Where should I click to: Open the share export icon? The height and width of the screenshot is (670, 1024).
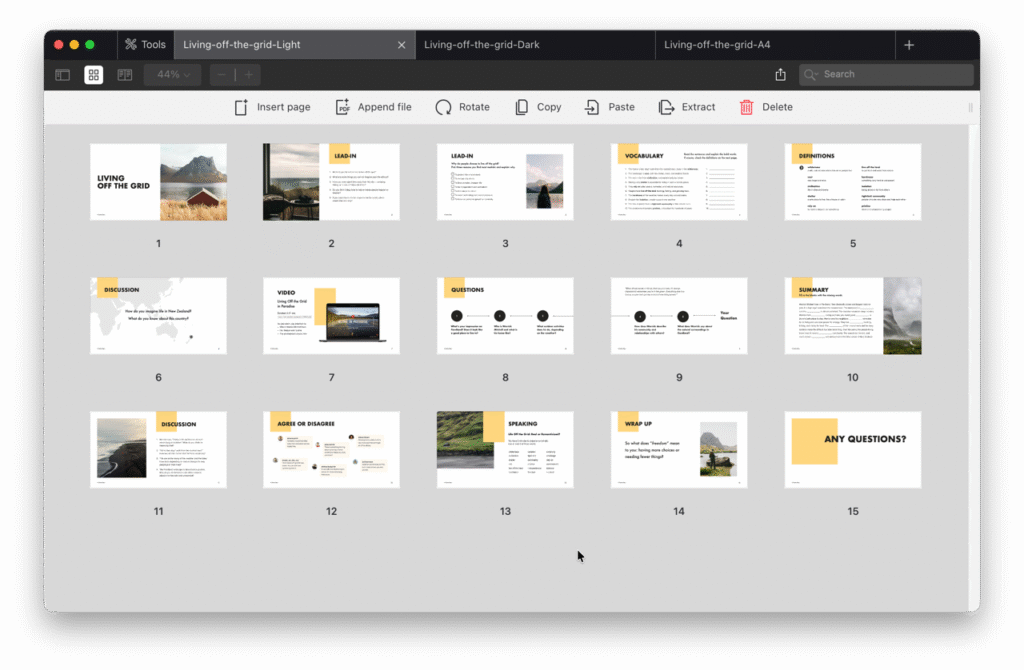780,74
